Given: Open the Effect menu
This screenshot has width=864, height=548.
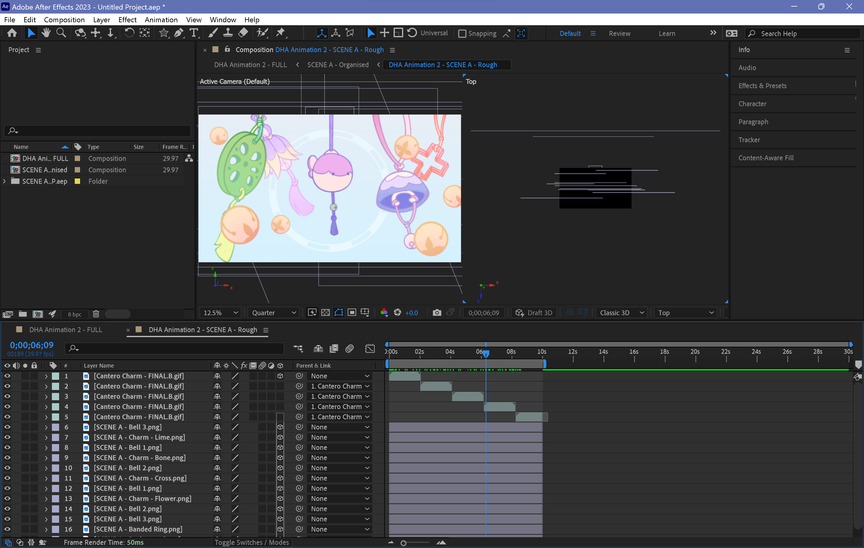Looking at the screenshot, I should (127, 20).
